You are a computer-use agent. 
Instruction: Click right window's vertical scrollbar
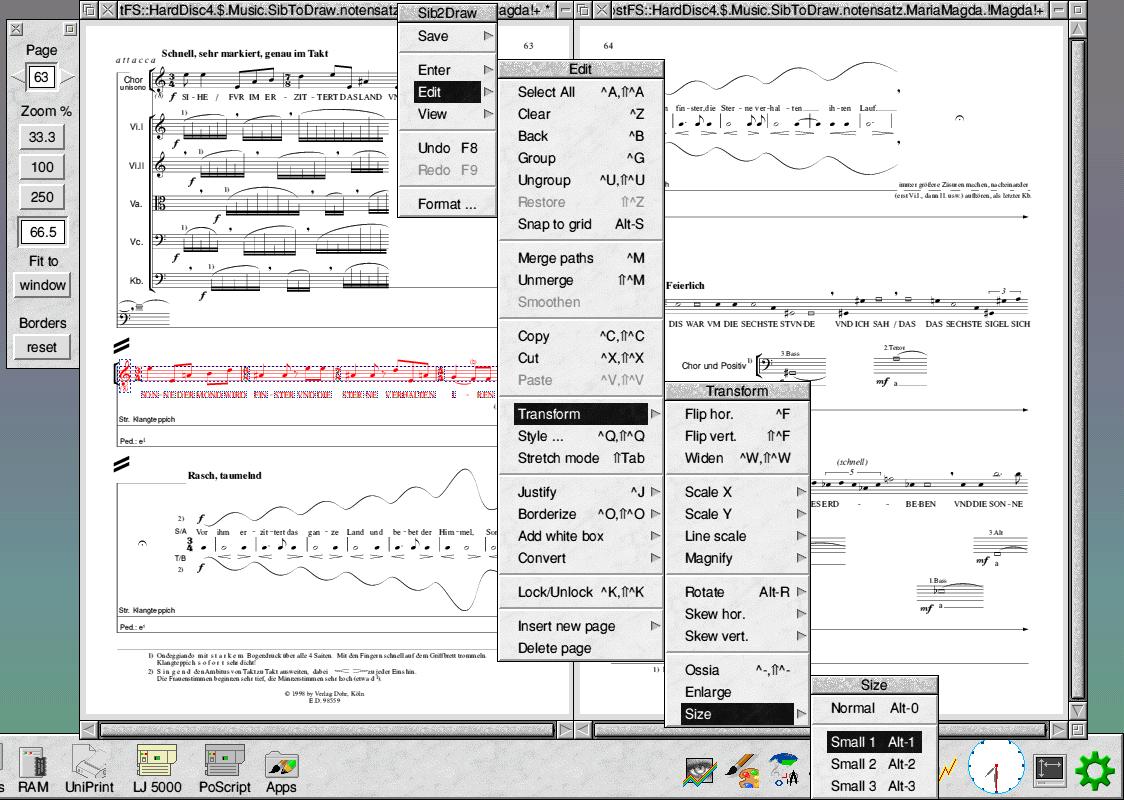pos(1077,369)
